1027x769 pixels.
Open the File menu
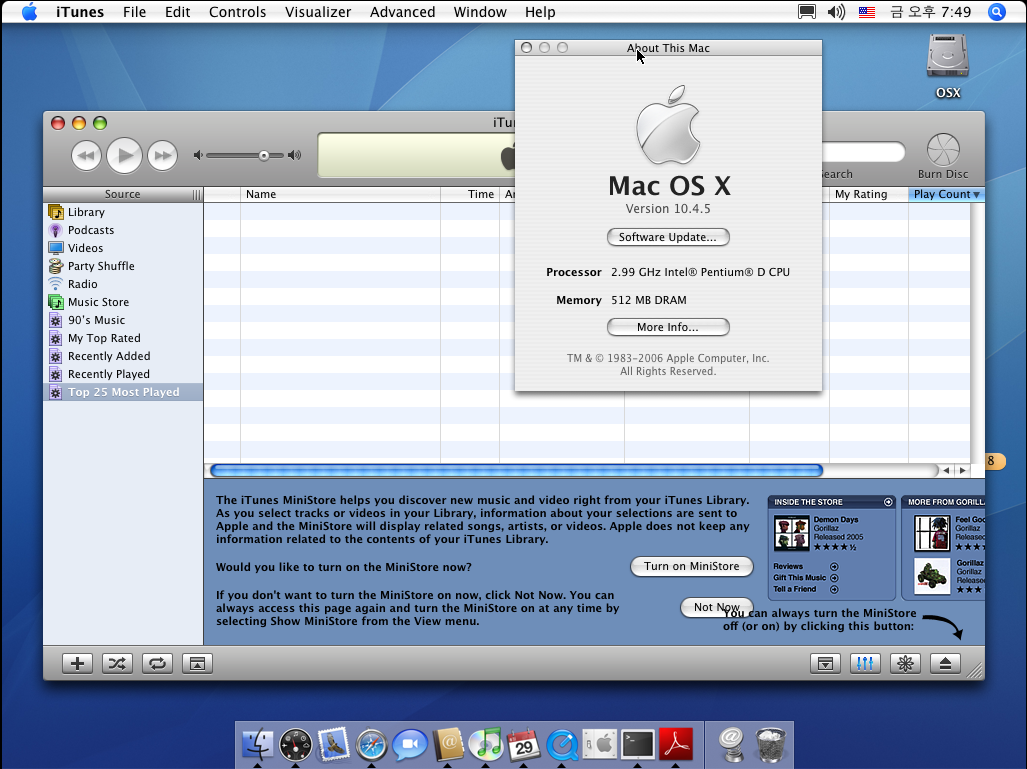[x=134, y=12]
